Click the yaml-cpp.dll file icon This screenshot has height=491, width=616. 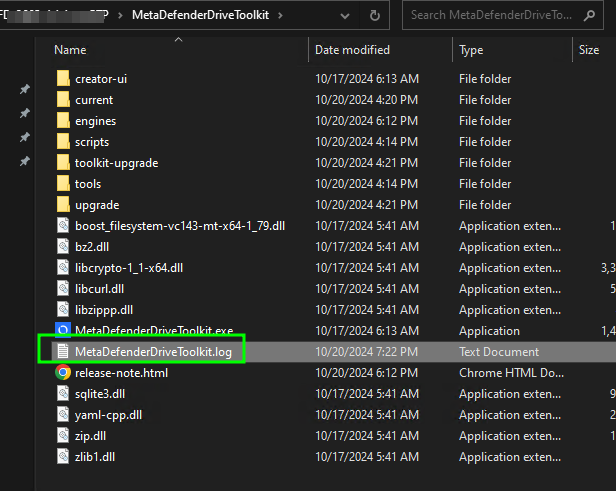[x=63, y=415]
